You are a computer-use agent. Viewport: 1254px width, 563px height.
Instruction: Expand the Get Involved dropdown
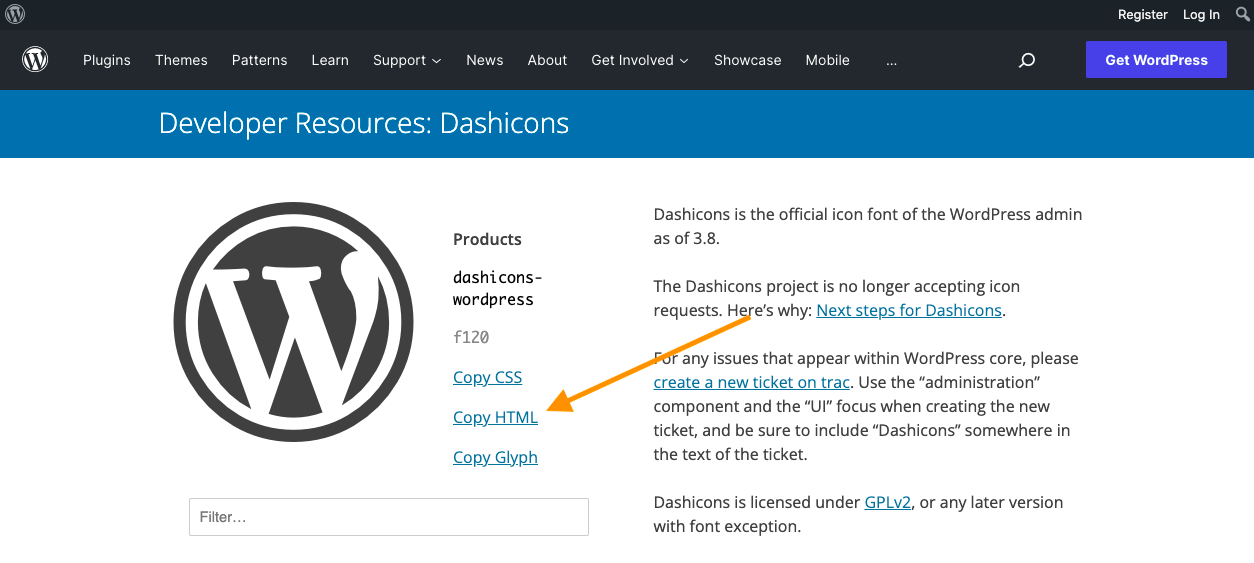[640, 60]
